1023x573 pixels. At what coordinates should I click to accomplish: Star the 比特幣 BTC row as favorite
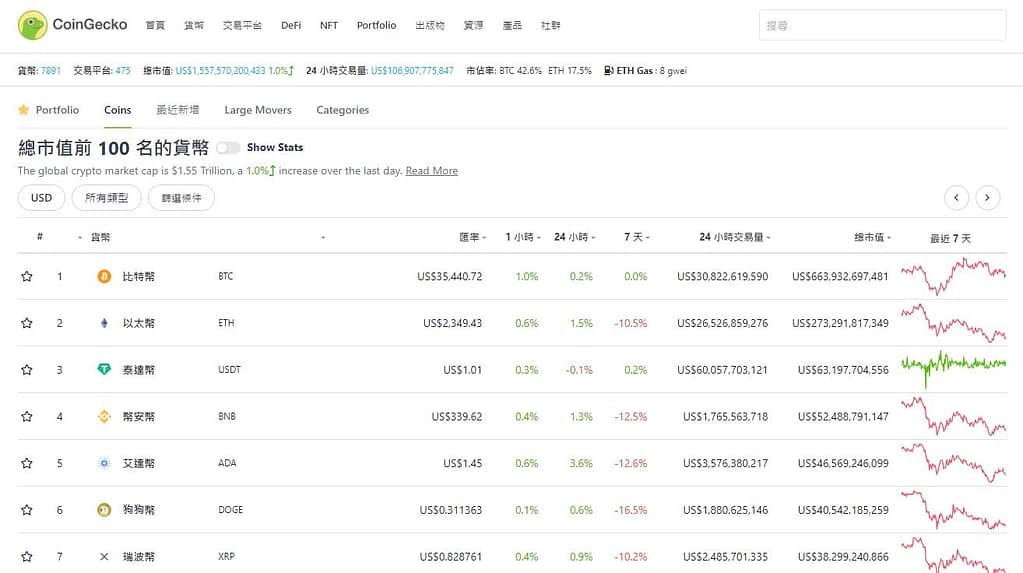click(27, 276)
